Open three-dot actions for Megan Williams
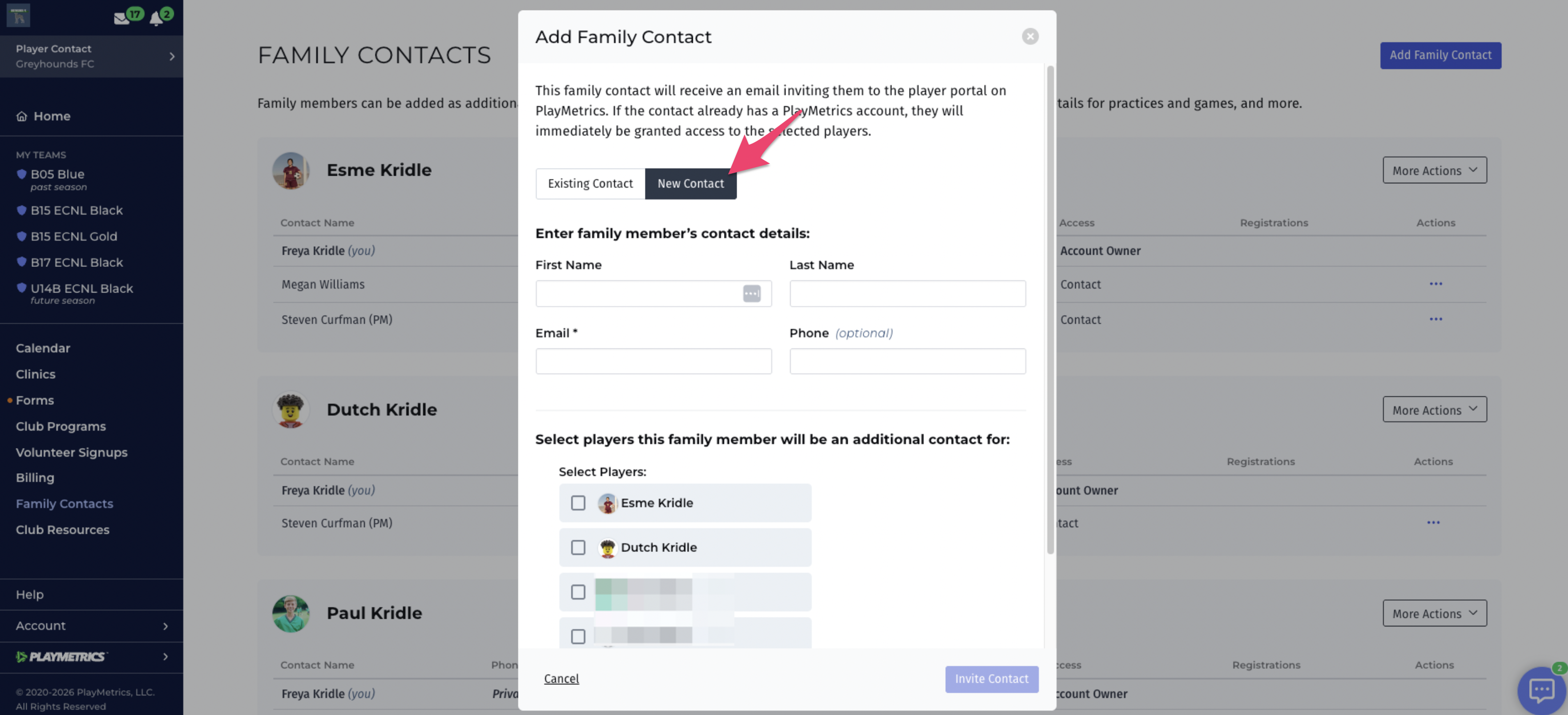 point(1435,284)
